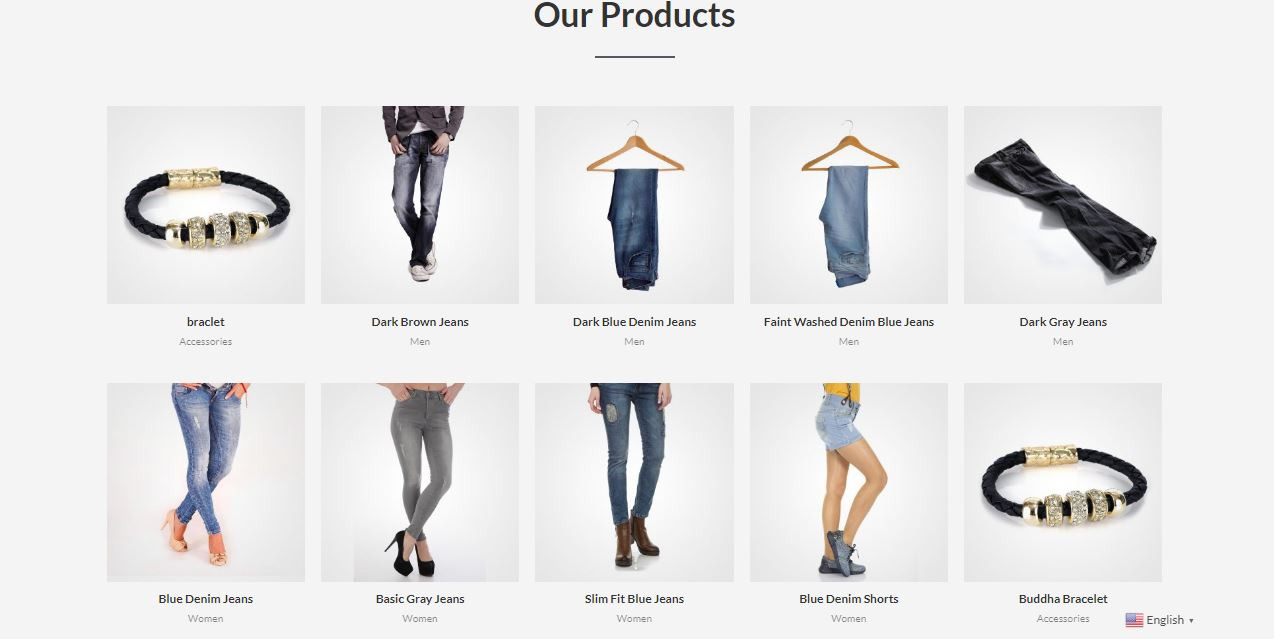This screenshot has width=1274, height=639.
Task: Open the Blue Denim Shorts product image
Action: (x=849, y=482)
